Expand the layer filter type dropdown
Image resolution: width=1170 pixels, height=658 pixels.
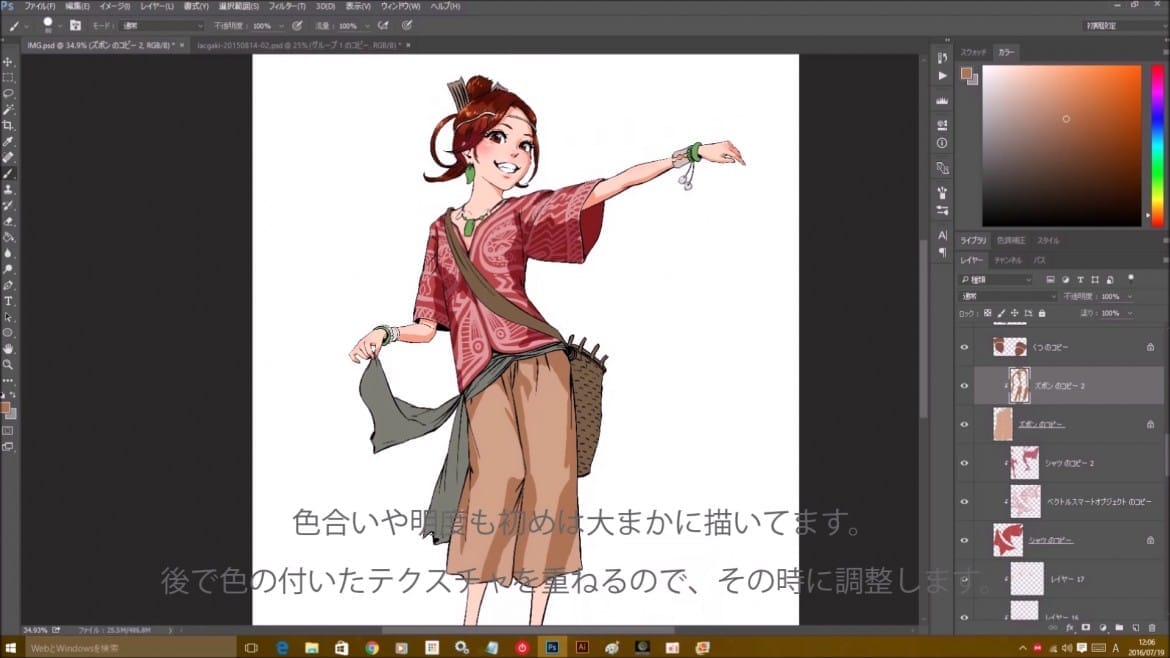(x=995, y=280)
